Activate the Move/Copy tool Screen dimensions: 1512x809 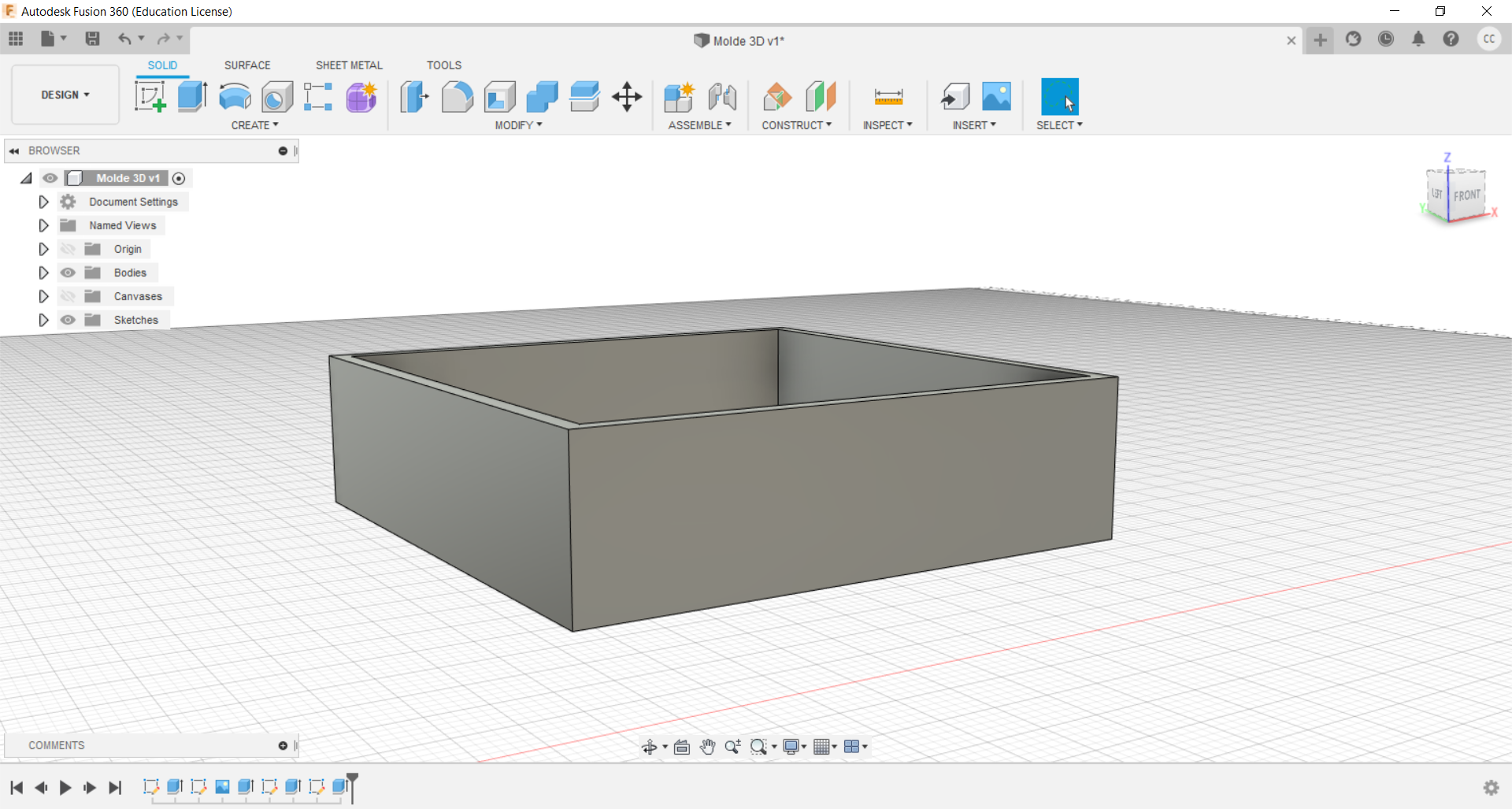tap(626, 96)
